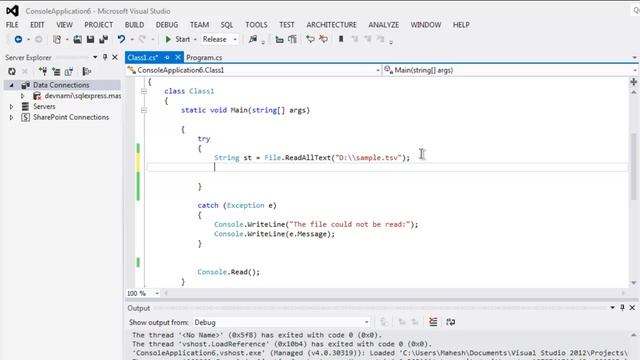Start debugging with the green play button
Screen dimensions: 640x360
pyautogui.click(x=168, y=39)
